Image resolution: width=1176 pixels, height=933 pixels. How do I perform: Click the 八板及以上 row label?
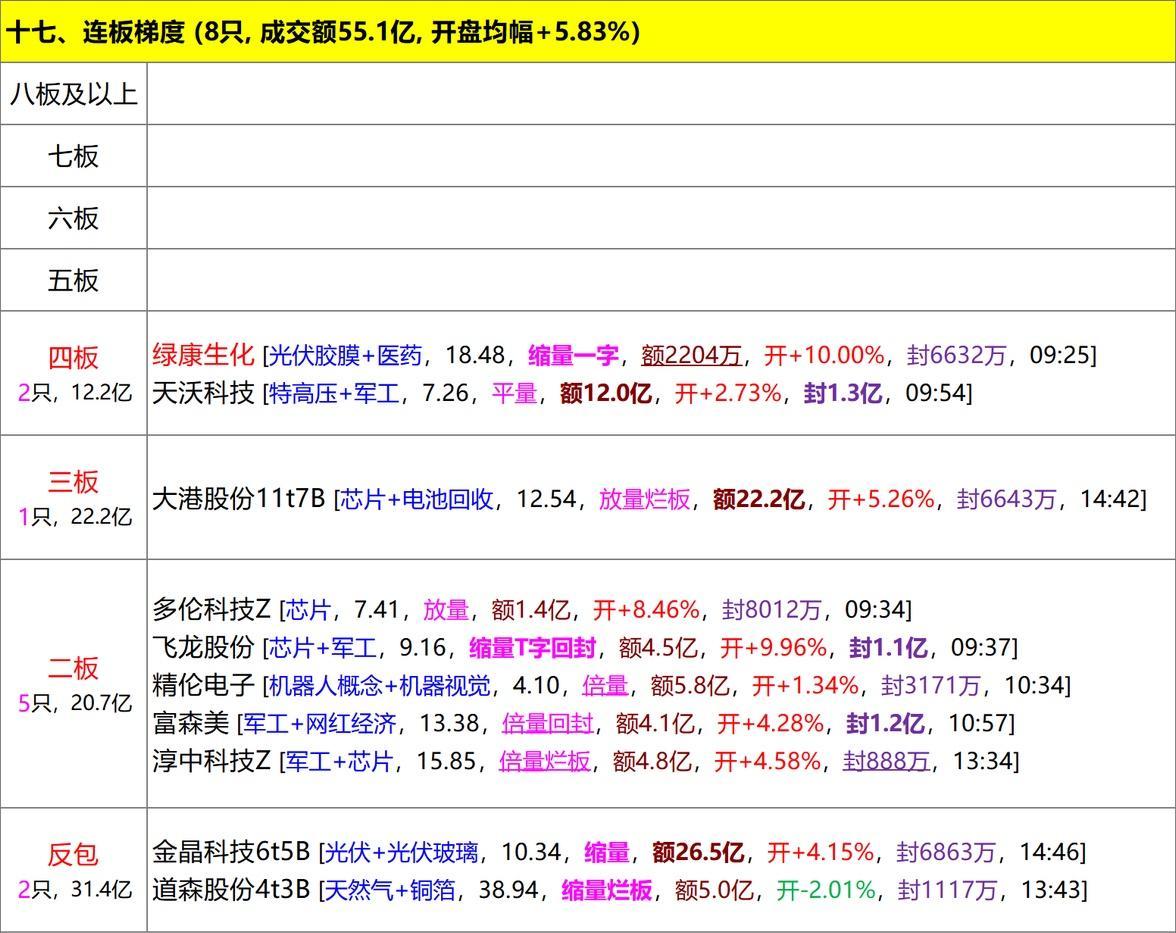coord(74,94)
